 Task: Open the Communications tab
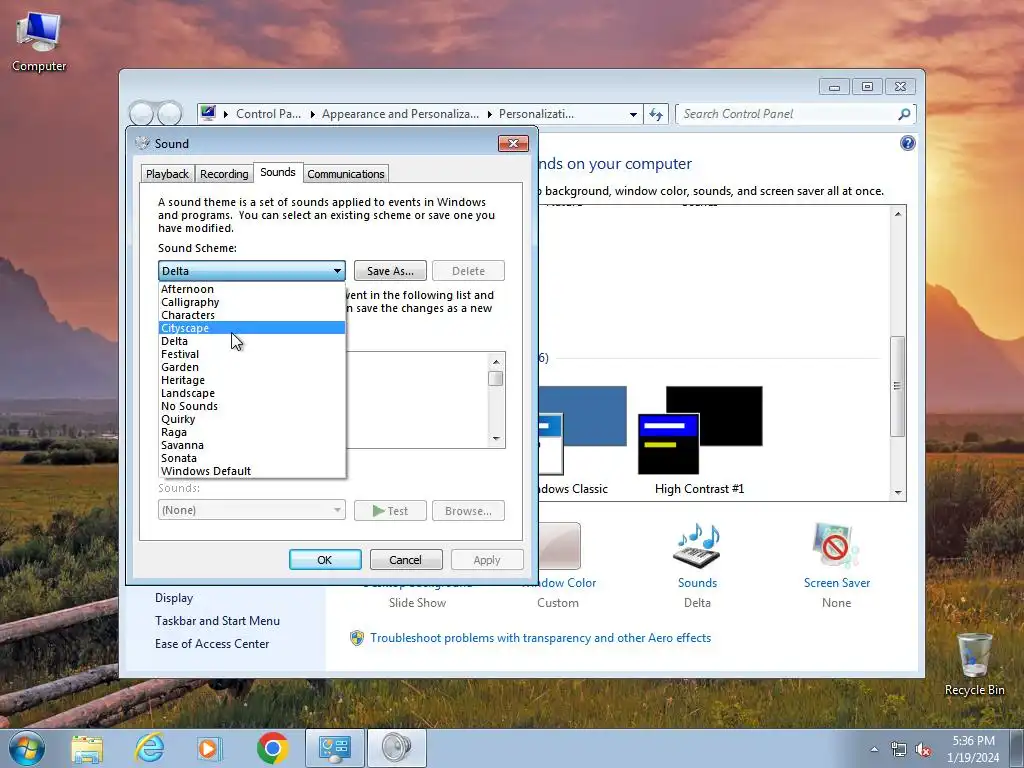coord(345,174)
